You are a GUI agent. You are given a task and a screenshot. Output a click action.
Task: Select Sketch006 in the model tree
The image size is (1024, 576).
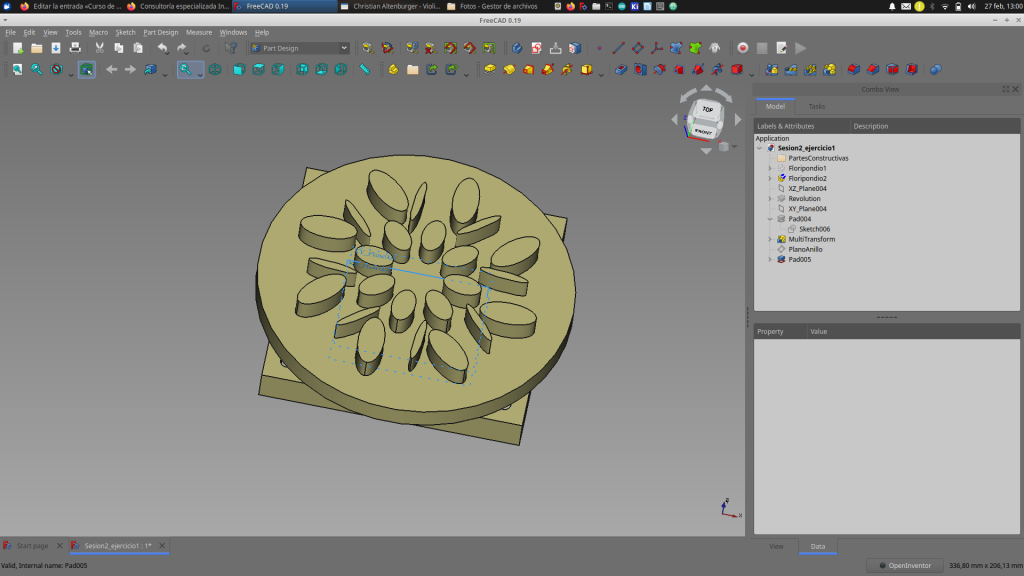(813, 229)
